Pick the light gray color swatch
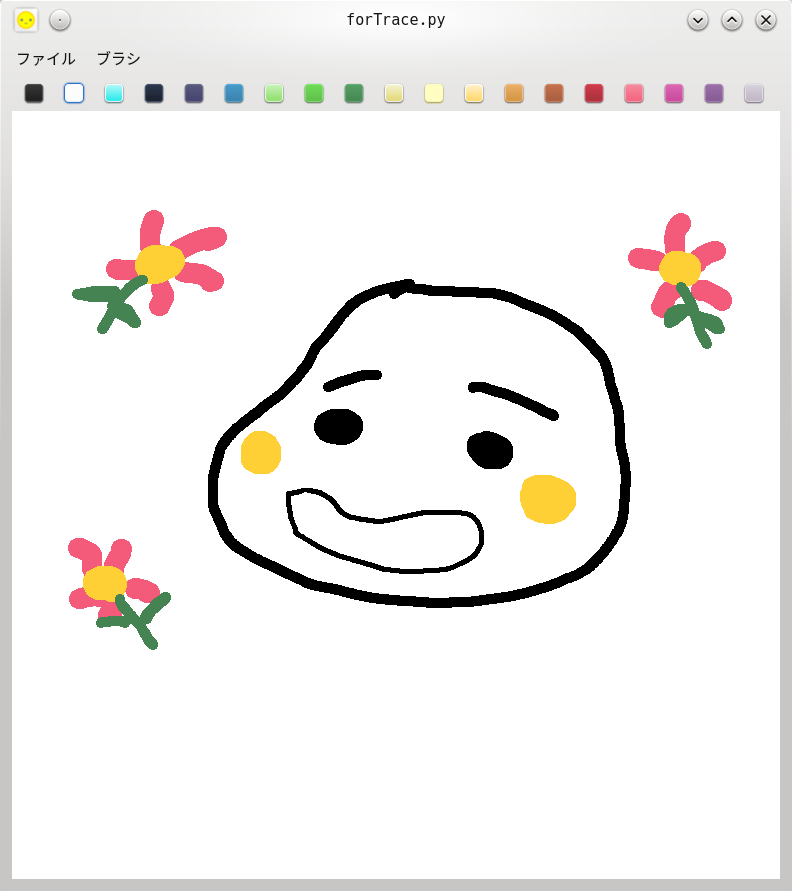 click(x=754, y=93)
